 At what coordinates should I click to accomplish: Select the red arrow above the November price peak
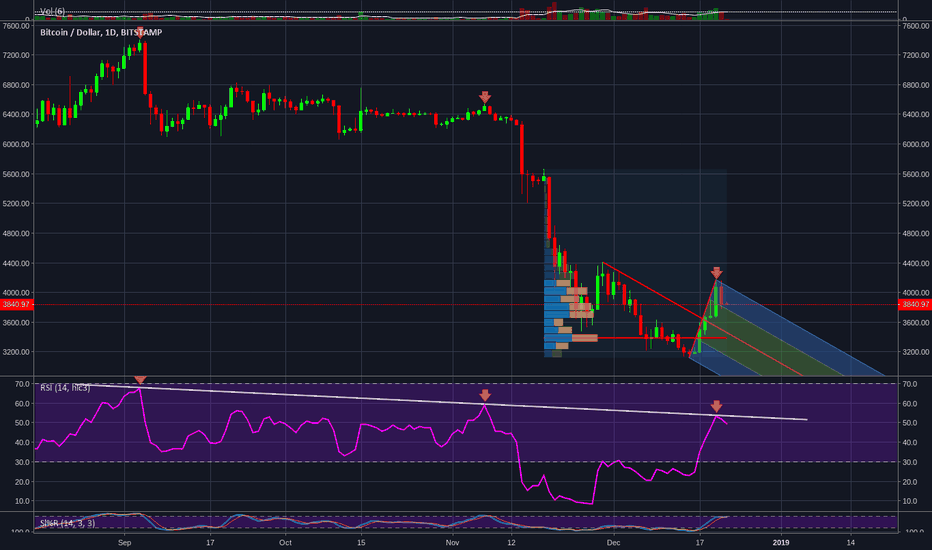coord(485,97)
